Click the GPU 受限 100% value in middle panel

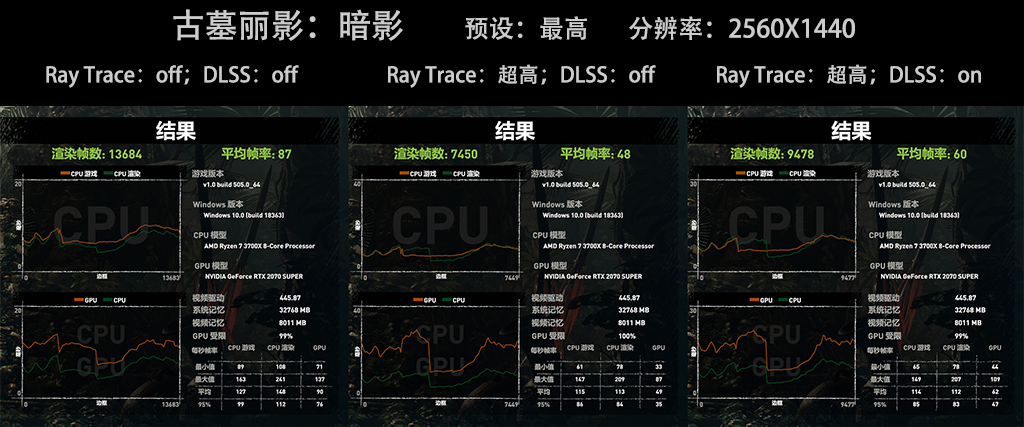[626, 336]
